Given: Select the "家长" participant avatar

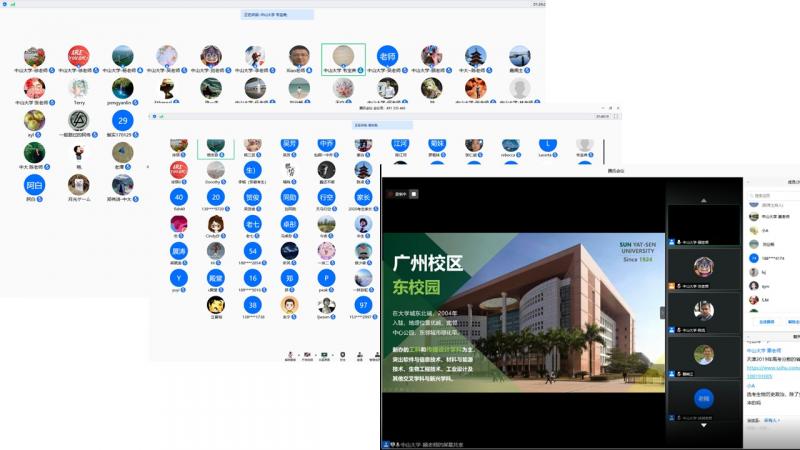Looking at the screenshot, I should tap(363, 198).
